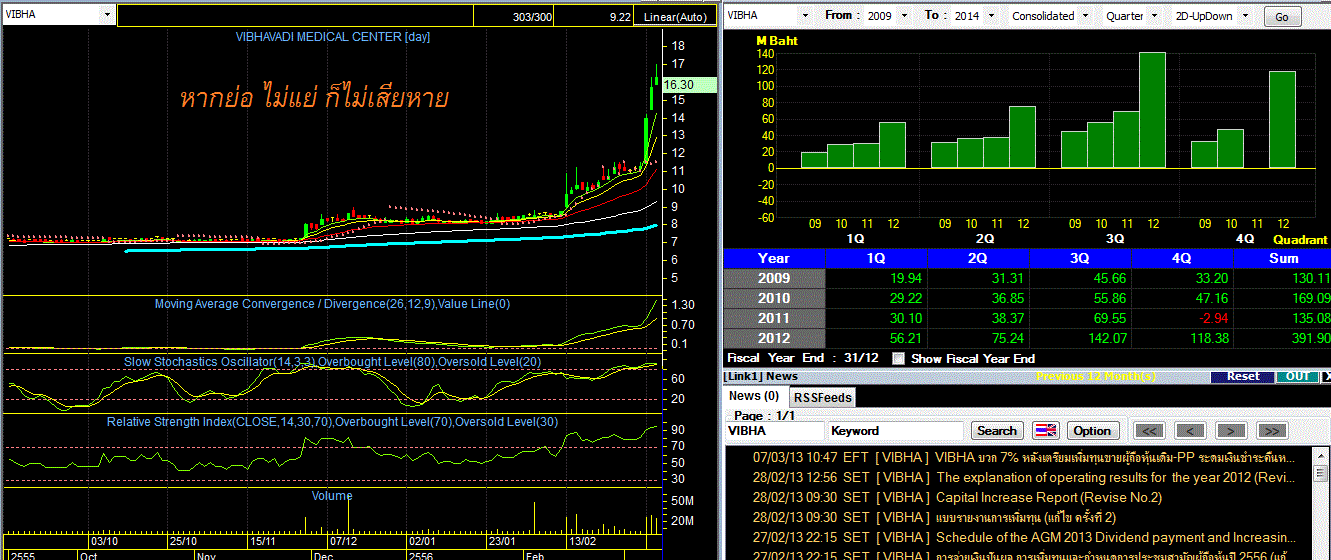
Task: Click the Keyword input field
Action: pos(896,430)
